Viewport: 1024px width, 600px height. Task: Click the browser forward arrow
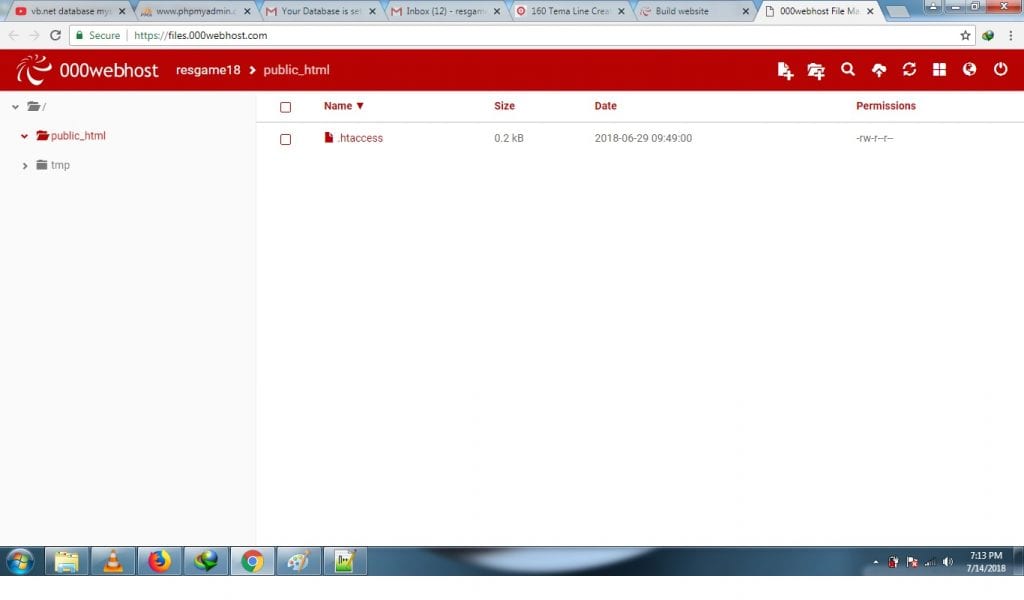click(x=35, y=35)
